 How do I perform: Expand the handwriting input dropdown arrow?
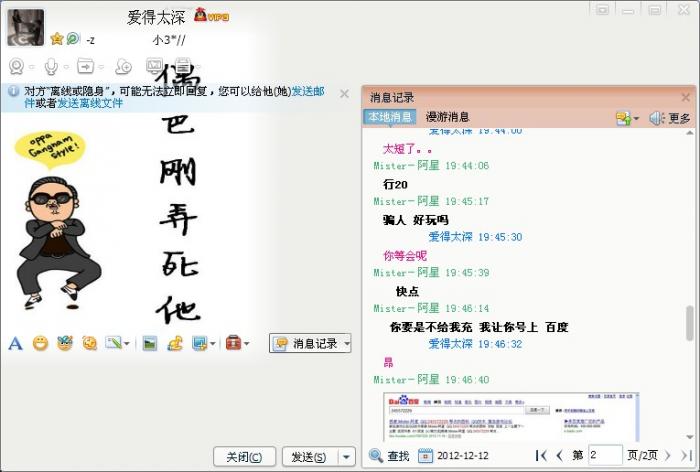(x=127, y=344)
